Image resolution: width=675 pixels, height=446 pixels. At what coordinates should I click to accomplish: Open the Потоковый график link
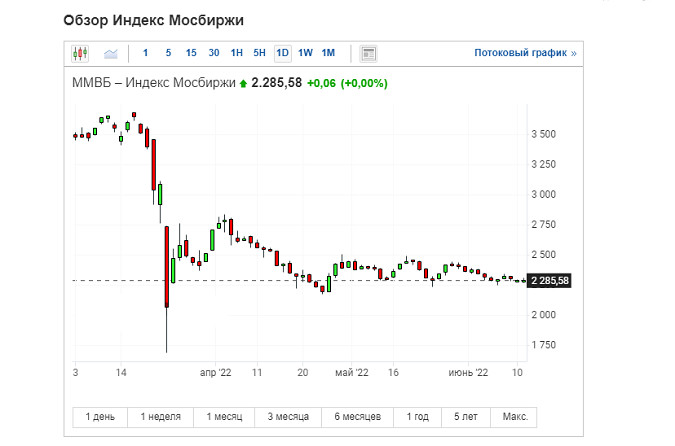525,53
